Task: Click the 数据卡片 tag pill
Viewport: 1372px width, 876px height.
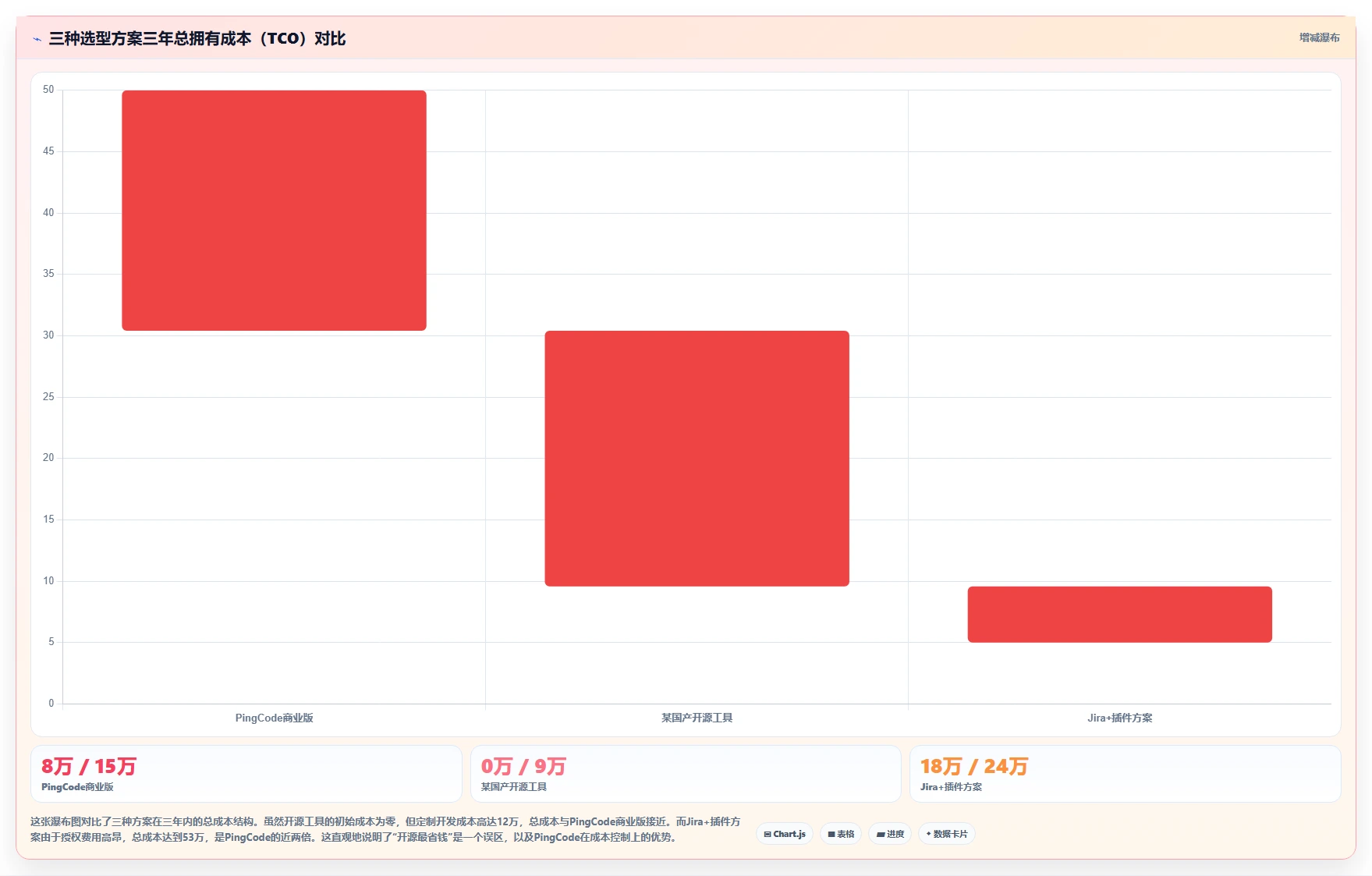Action: click(x=947, y=834)
